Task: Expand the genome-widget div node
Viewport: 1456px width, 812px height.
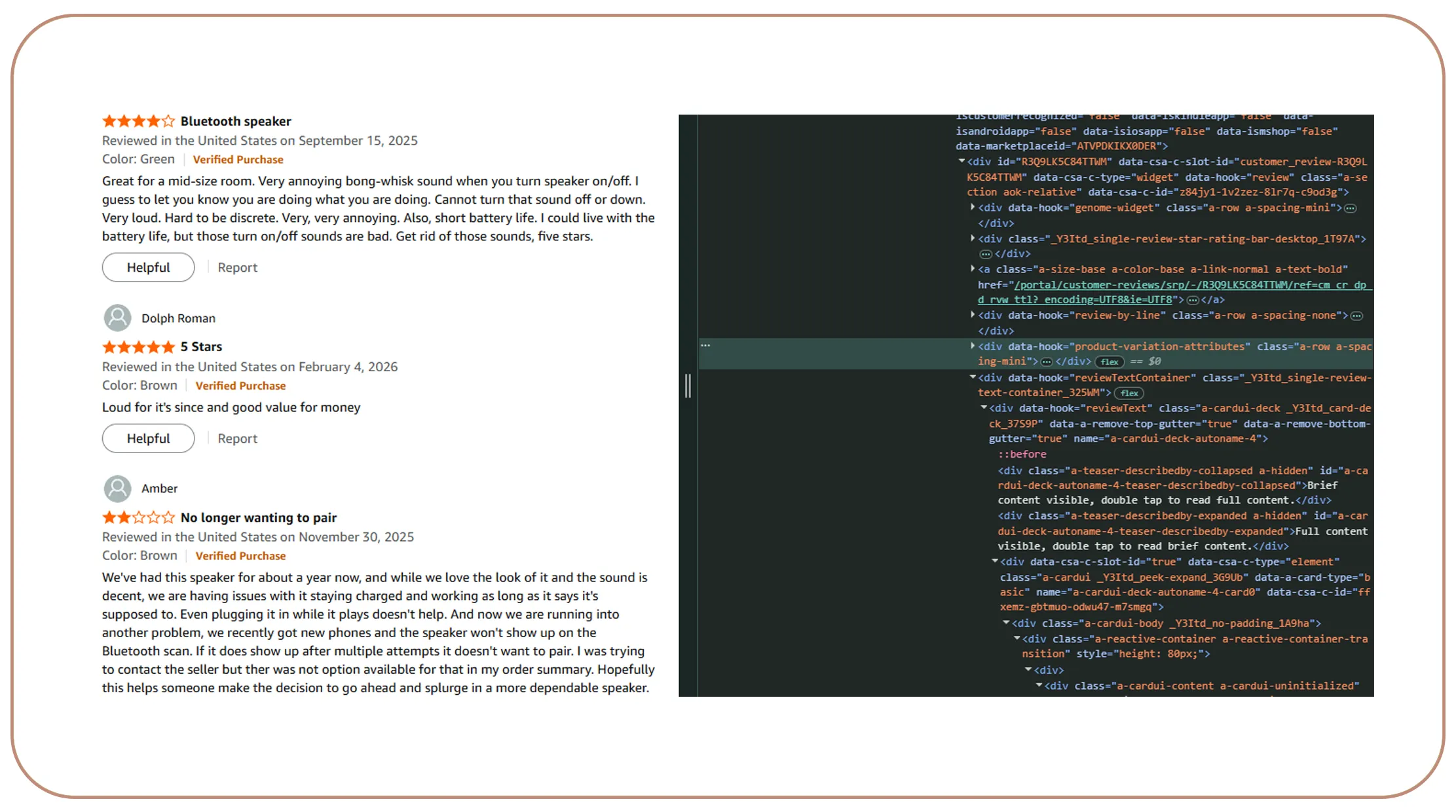Action: click(x=973, y=207)
